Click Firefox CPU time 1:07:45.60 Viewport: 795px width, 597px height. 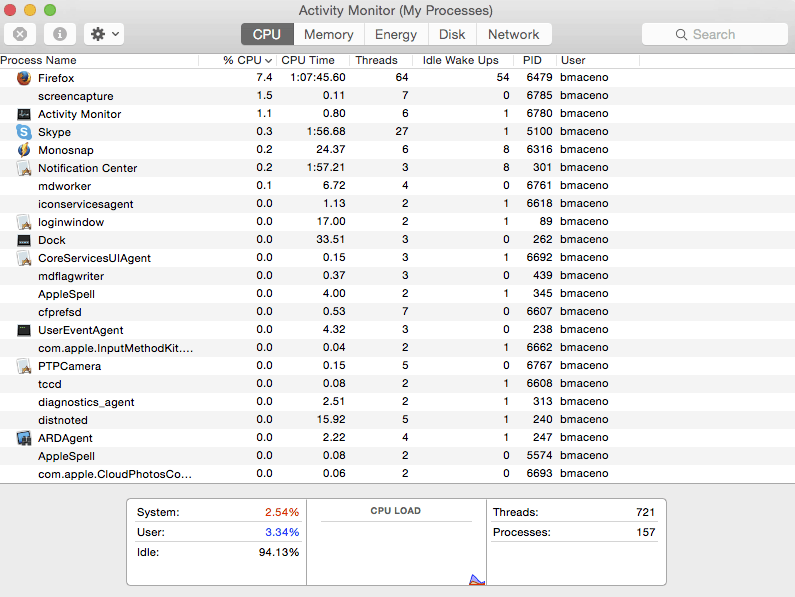(318, 78)
